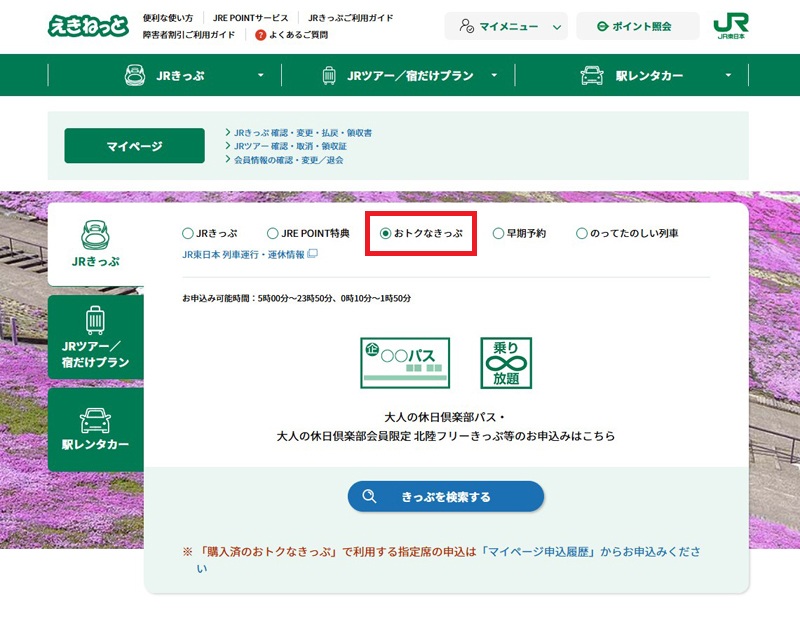Click the ○○パス ticket illustration

(405, 363)
